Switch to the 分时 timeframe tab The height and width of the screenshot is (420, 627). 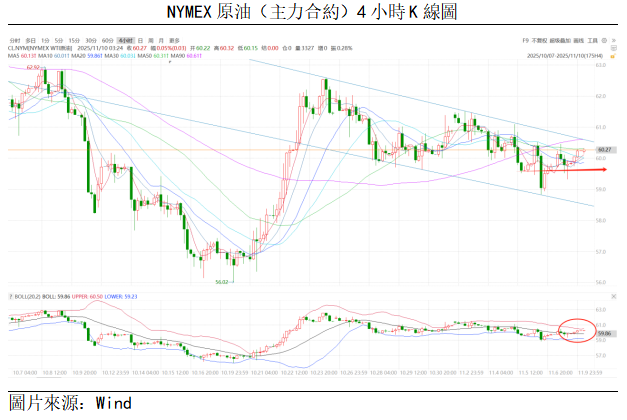(13, 39)
